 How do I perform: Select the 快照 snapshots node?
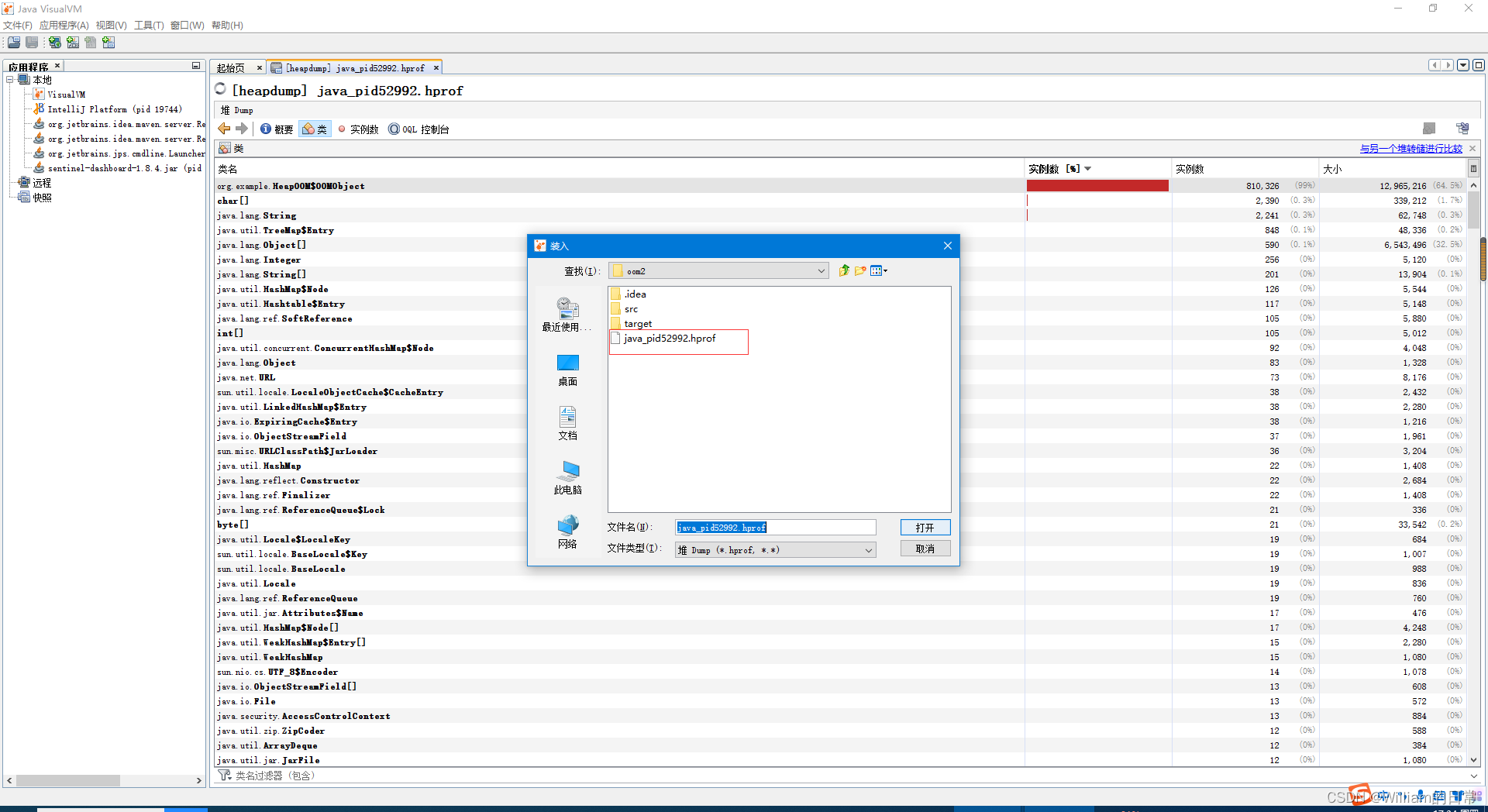click(35, 198)
